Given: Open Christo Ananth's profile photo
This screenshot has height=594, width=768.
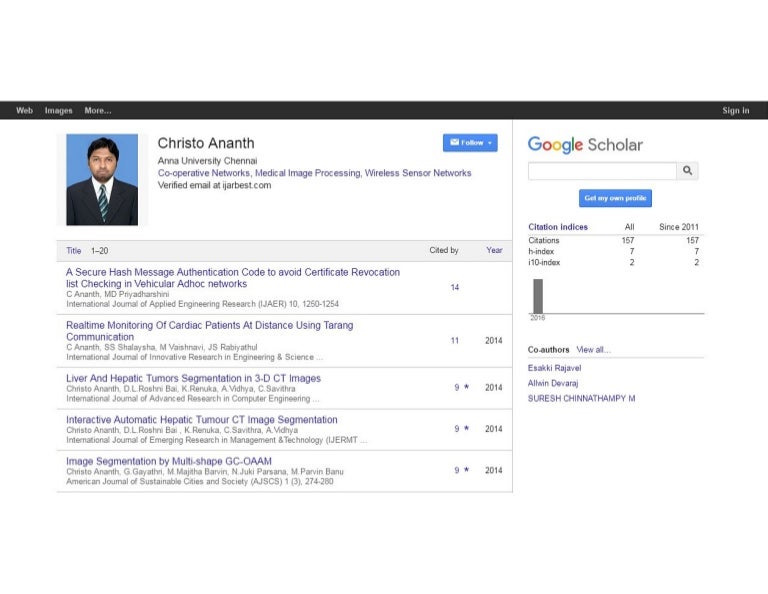Looking at the screenshot, I should pyautogui.click(x=102, y=180).
